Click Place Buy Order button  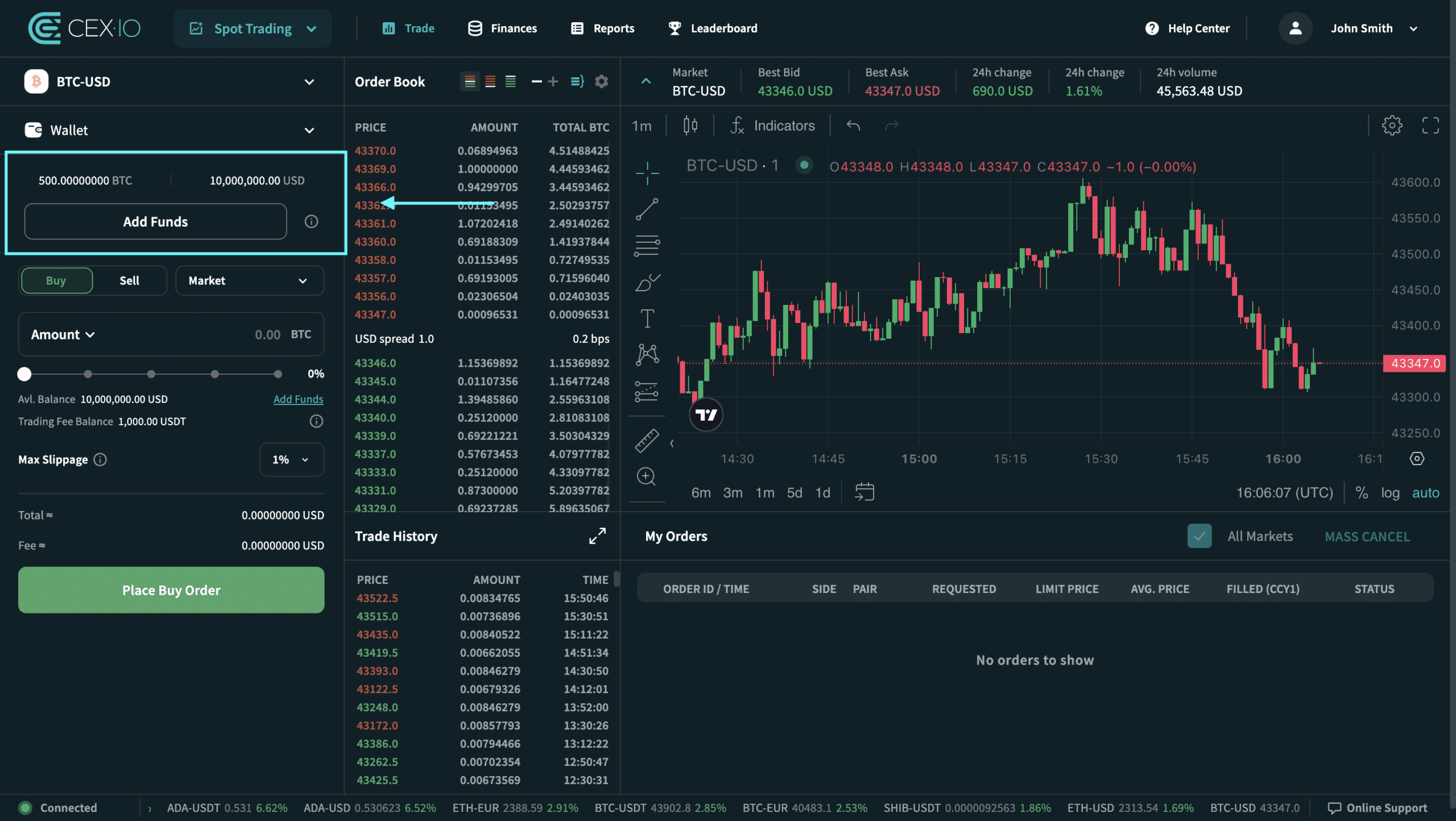pyautogui.click(x=171, y=590)
